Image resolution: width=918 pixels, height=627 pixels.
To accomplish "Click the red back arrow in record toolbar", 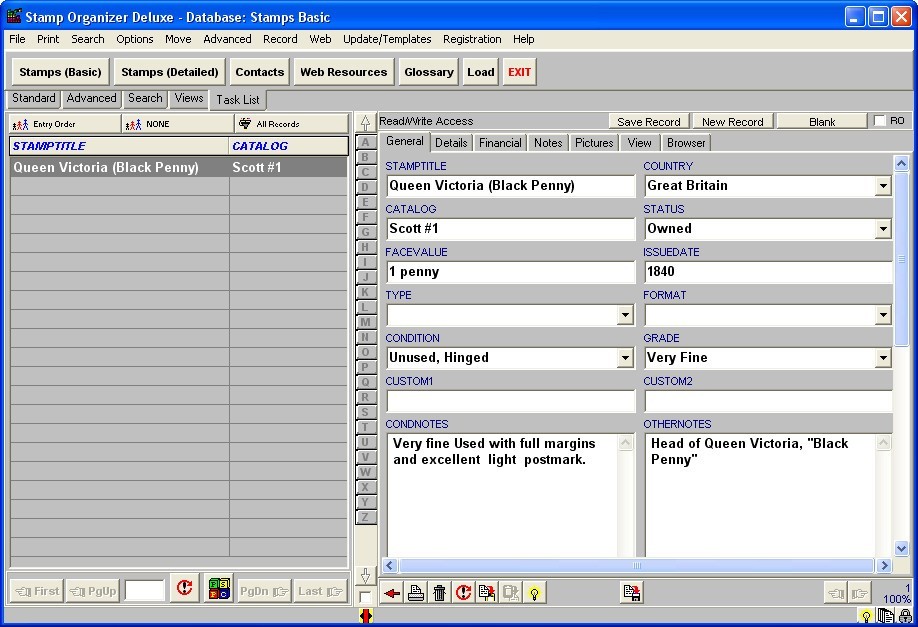I will 392,593.
